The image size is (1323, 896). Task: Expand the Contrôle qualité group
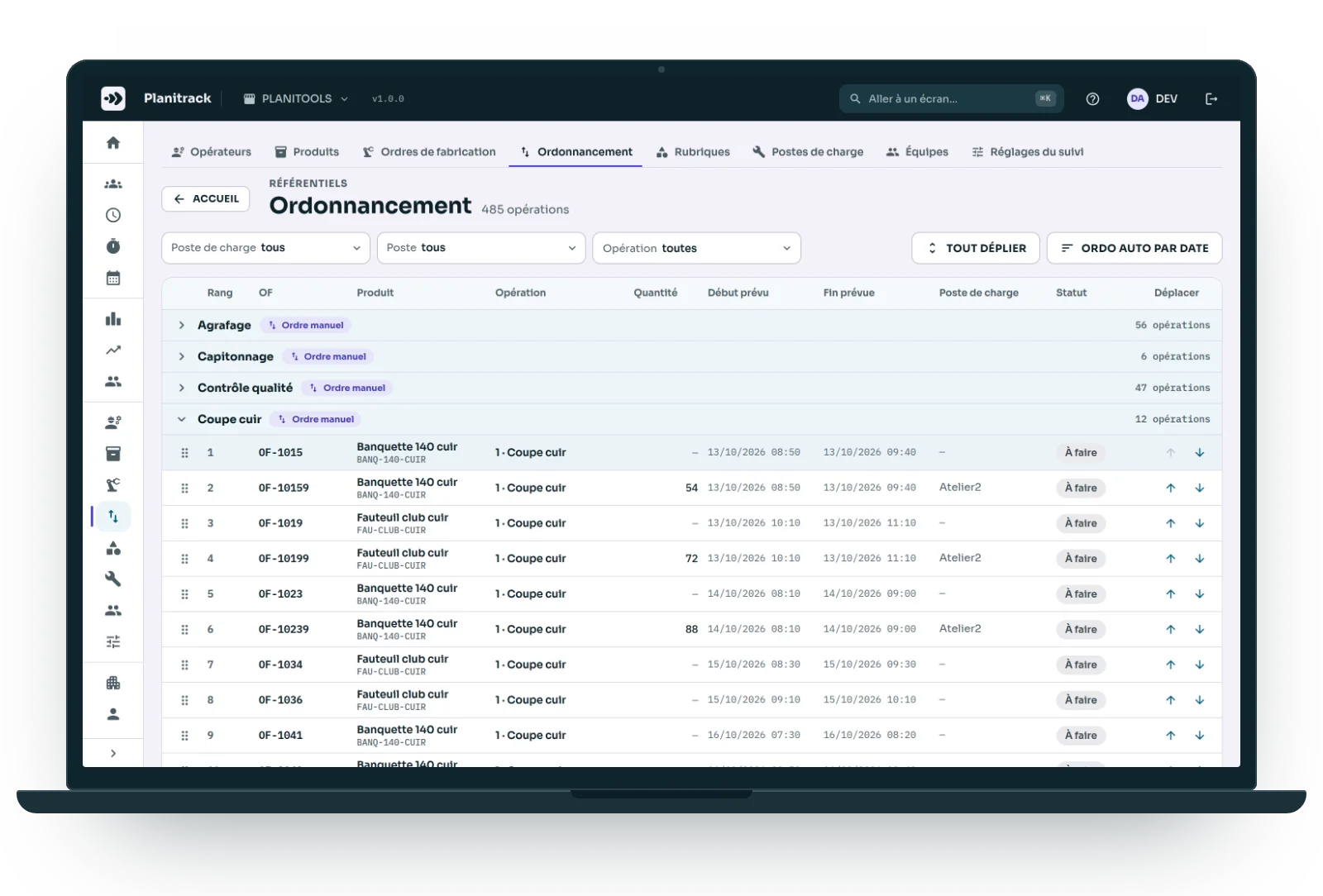(181, 388)
